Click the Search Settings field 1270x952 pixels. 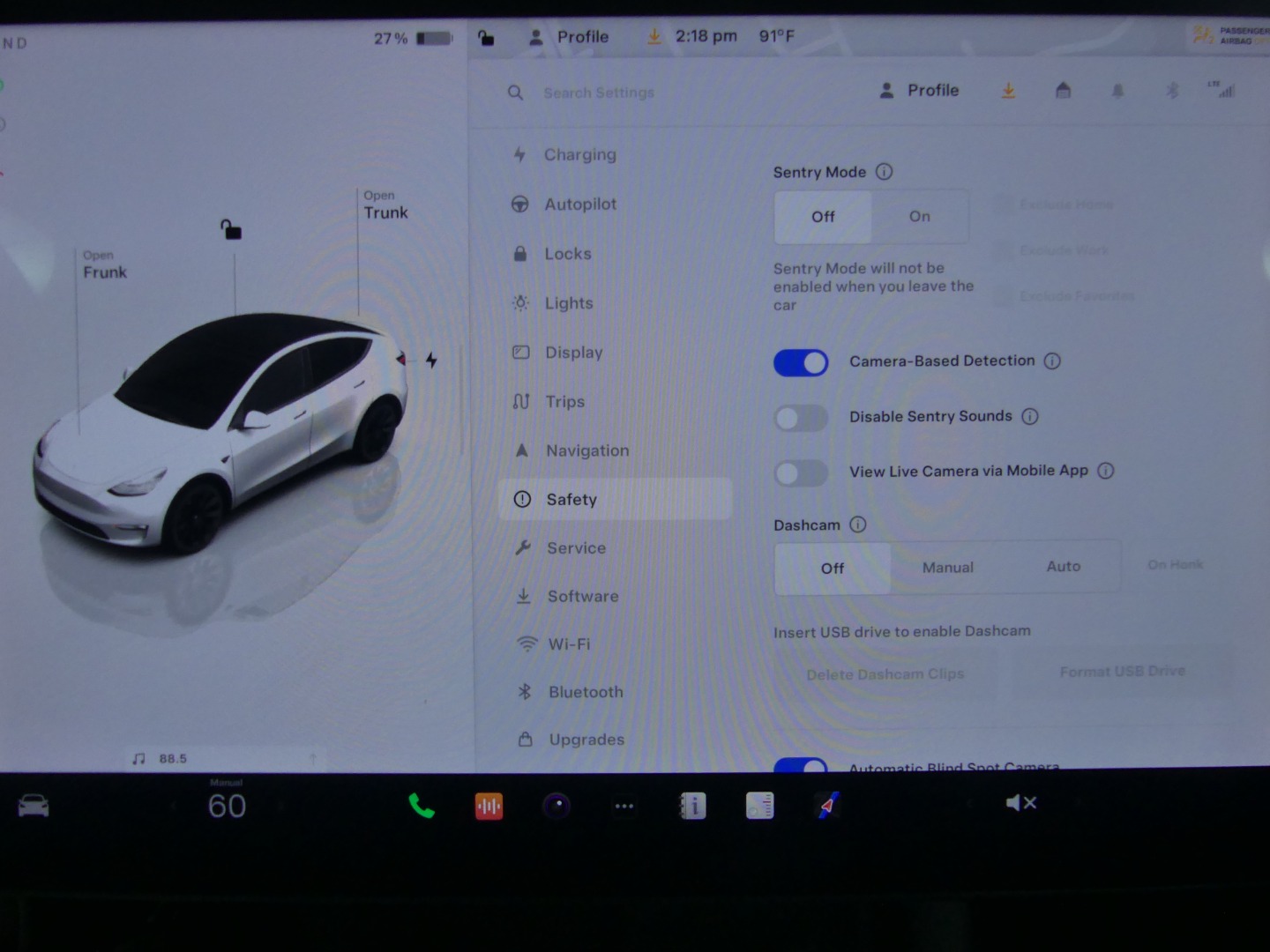[599, 93]
